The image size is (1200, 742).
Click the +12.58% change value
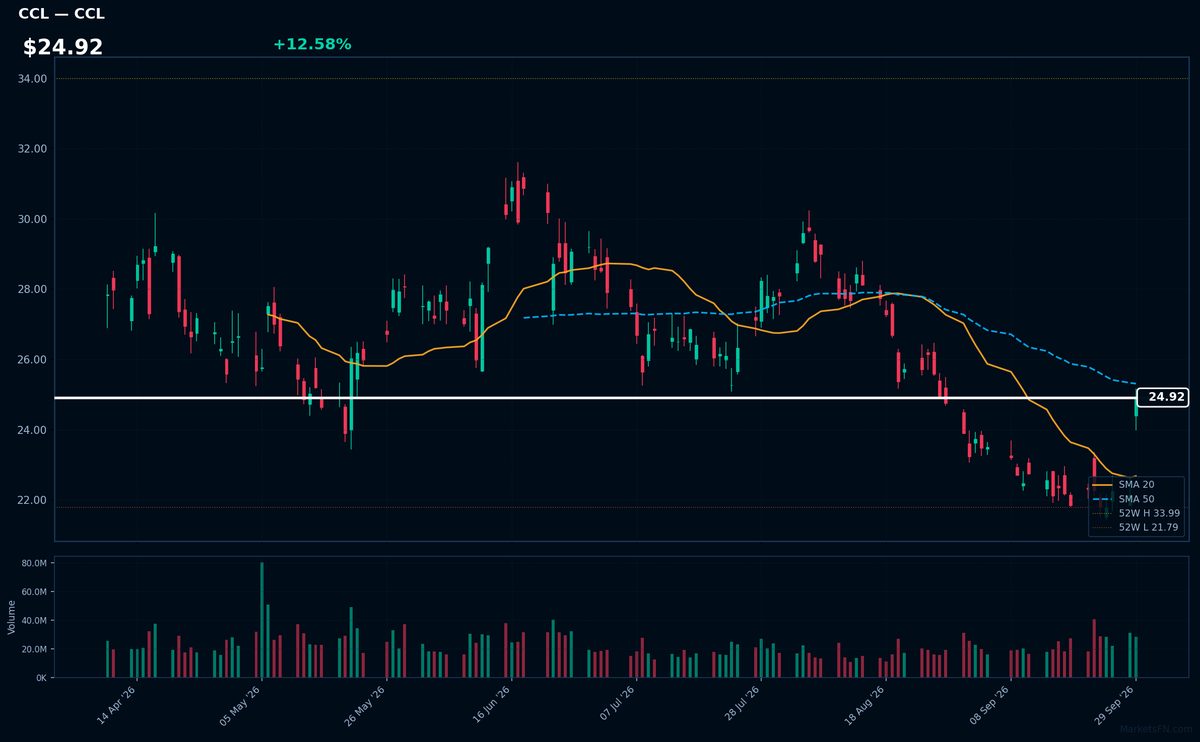(x=312, y=44)
